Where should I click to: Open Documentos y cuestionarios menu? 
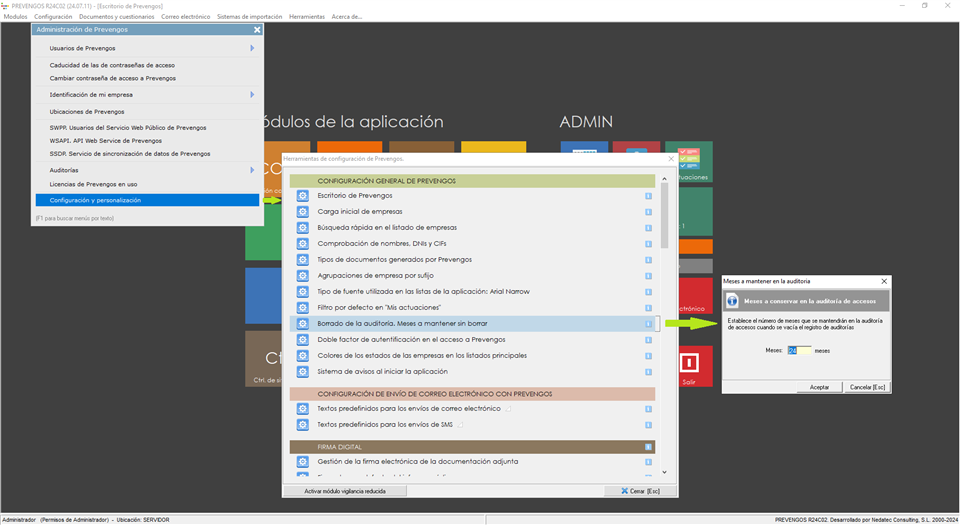(116, 17)
